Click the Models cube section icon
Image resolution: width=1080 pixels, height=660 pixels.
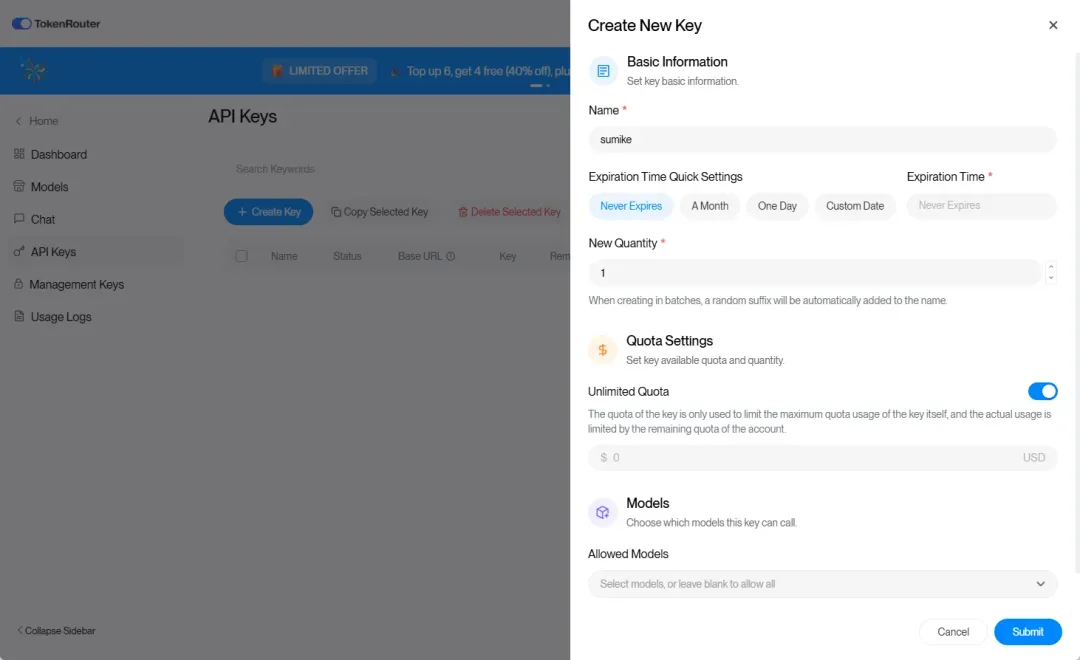pos(603,513)
